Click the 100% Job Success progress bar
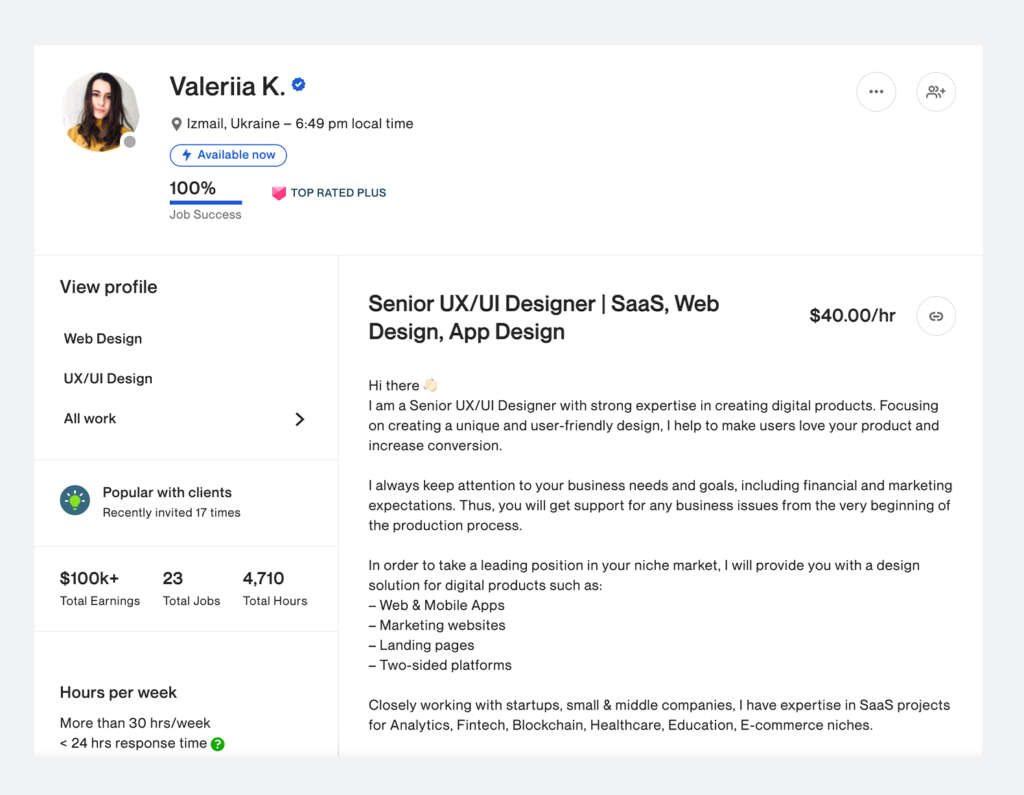The image size is (1024, 795). click(x=205, y=202)
